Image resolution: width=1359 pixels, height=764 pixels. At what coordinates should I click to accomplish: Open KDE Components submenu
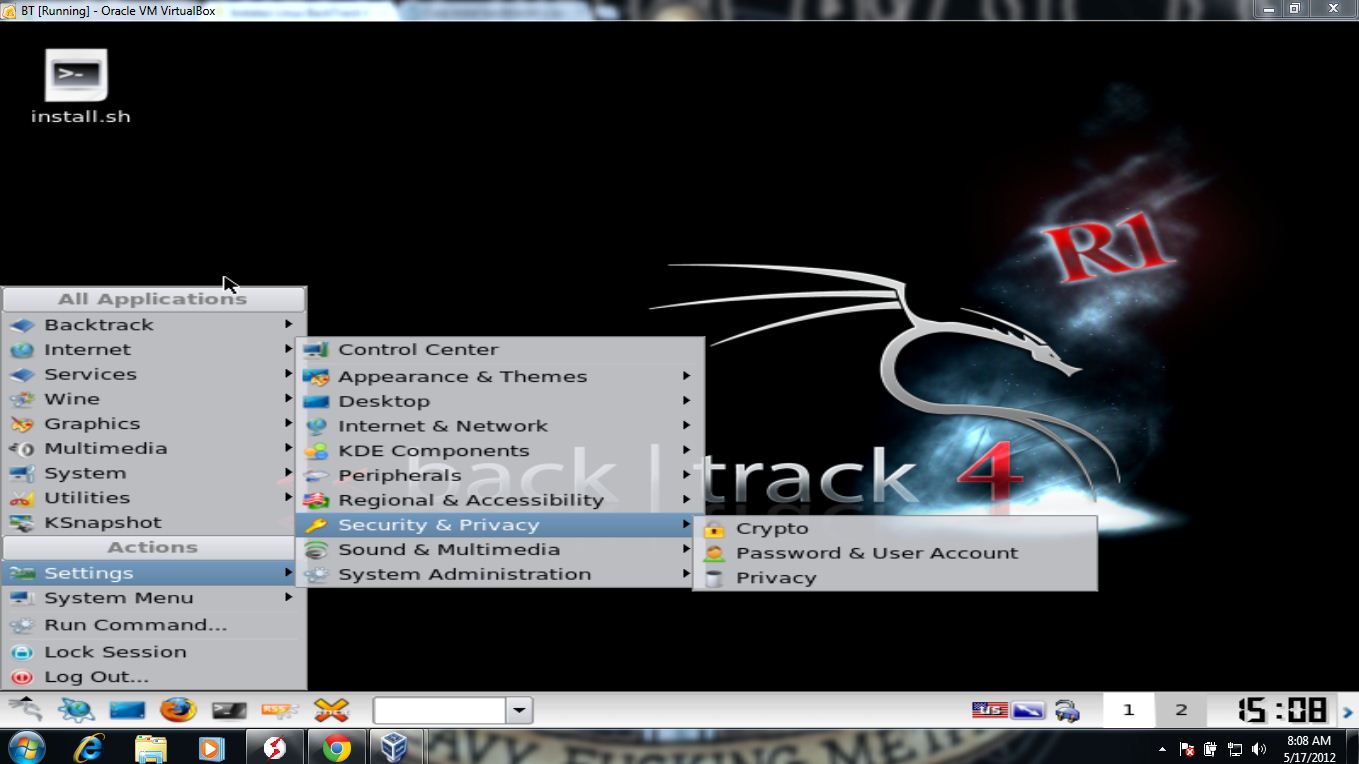pyautogui.click(x=500, y=450)
